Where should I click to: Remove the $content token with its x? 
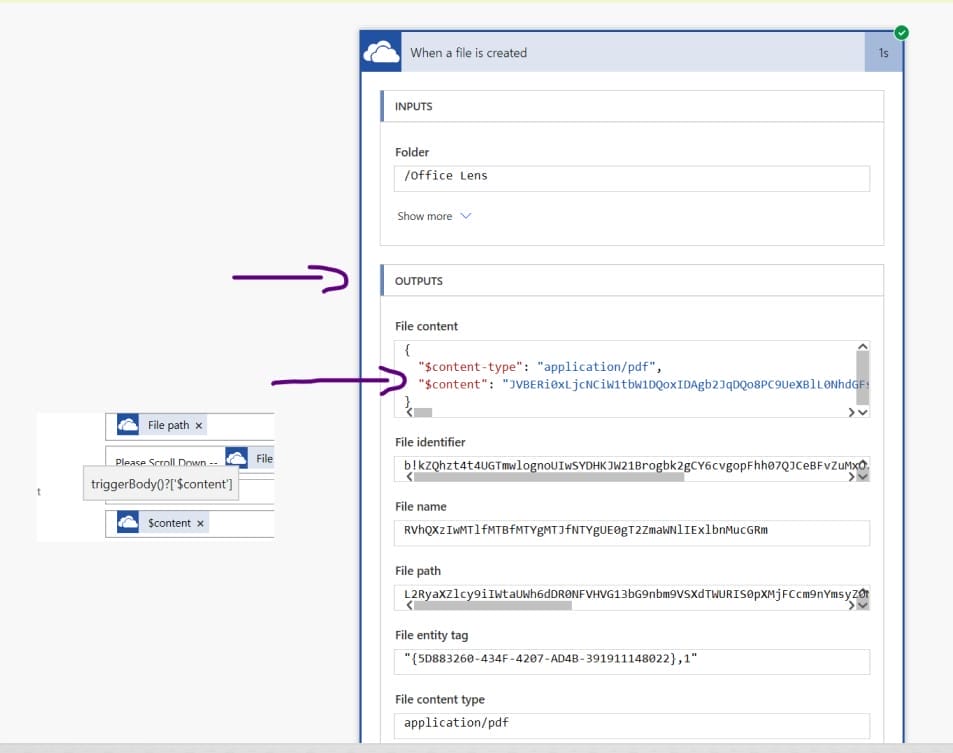coord(203,522)
